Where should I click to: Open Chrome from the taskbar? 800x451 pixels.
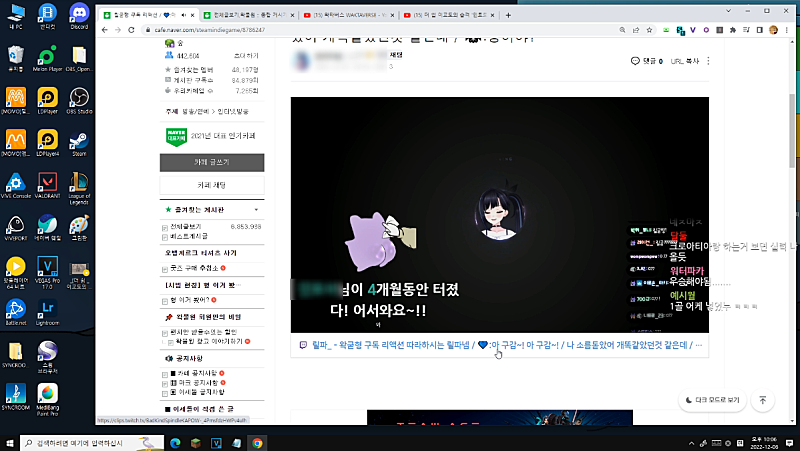257,443
